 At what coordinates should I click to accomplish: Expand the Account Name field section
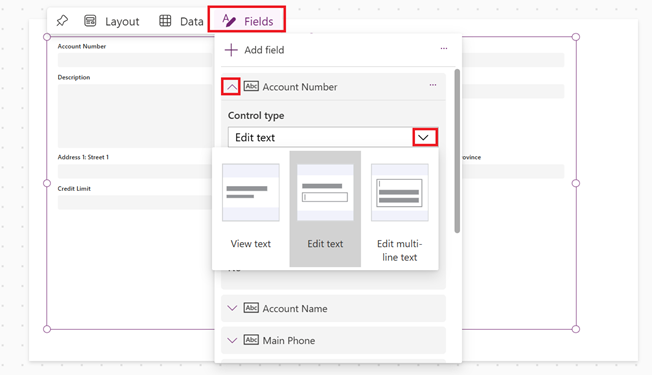point(232,308)
